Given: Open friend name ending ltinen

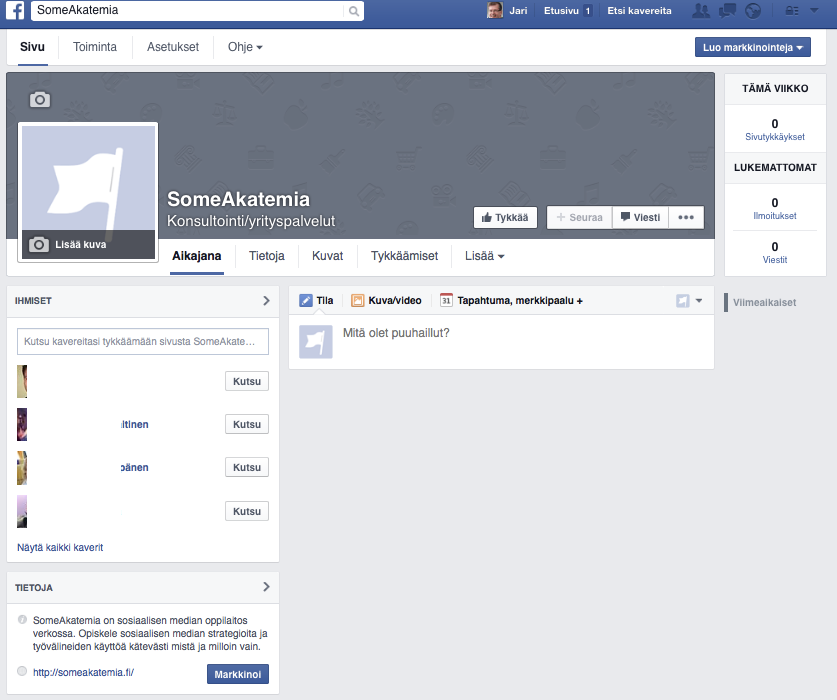Looking at the screenshot, I should coord(135,424).
